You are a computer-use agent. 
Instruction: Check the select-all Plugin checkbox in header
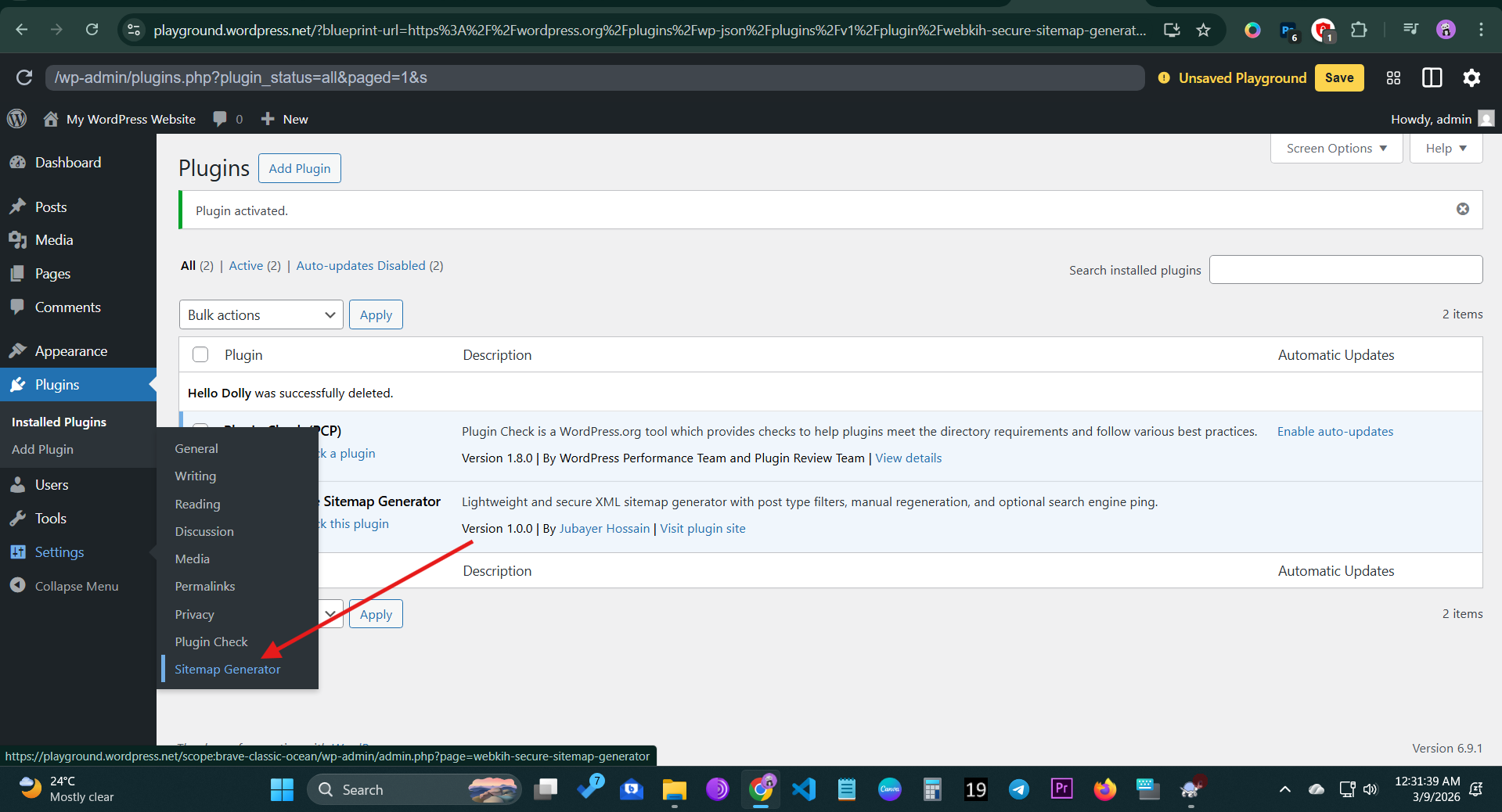coord(200,354)
